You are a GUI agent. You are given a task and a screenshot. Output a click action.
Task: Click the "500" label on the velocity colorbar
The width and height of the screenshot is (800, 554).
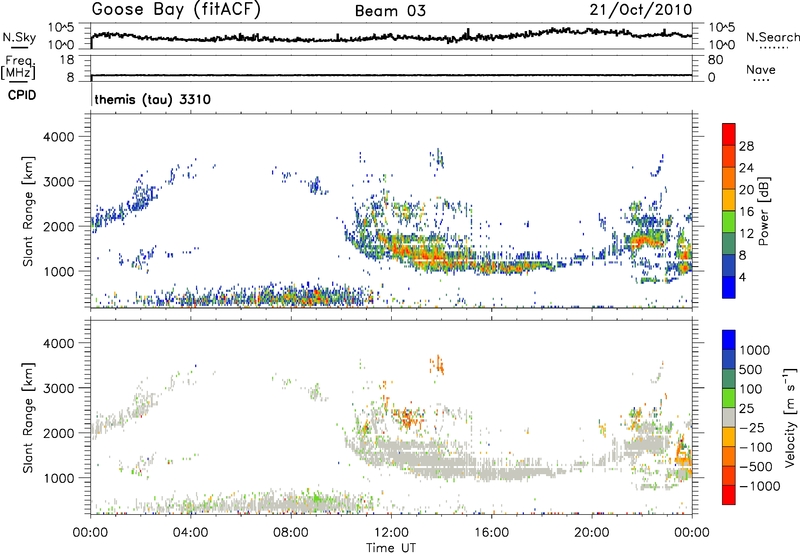tap(751, 370)
